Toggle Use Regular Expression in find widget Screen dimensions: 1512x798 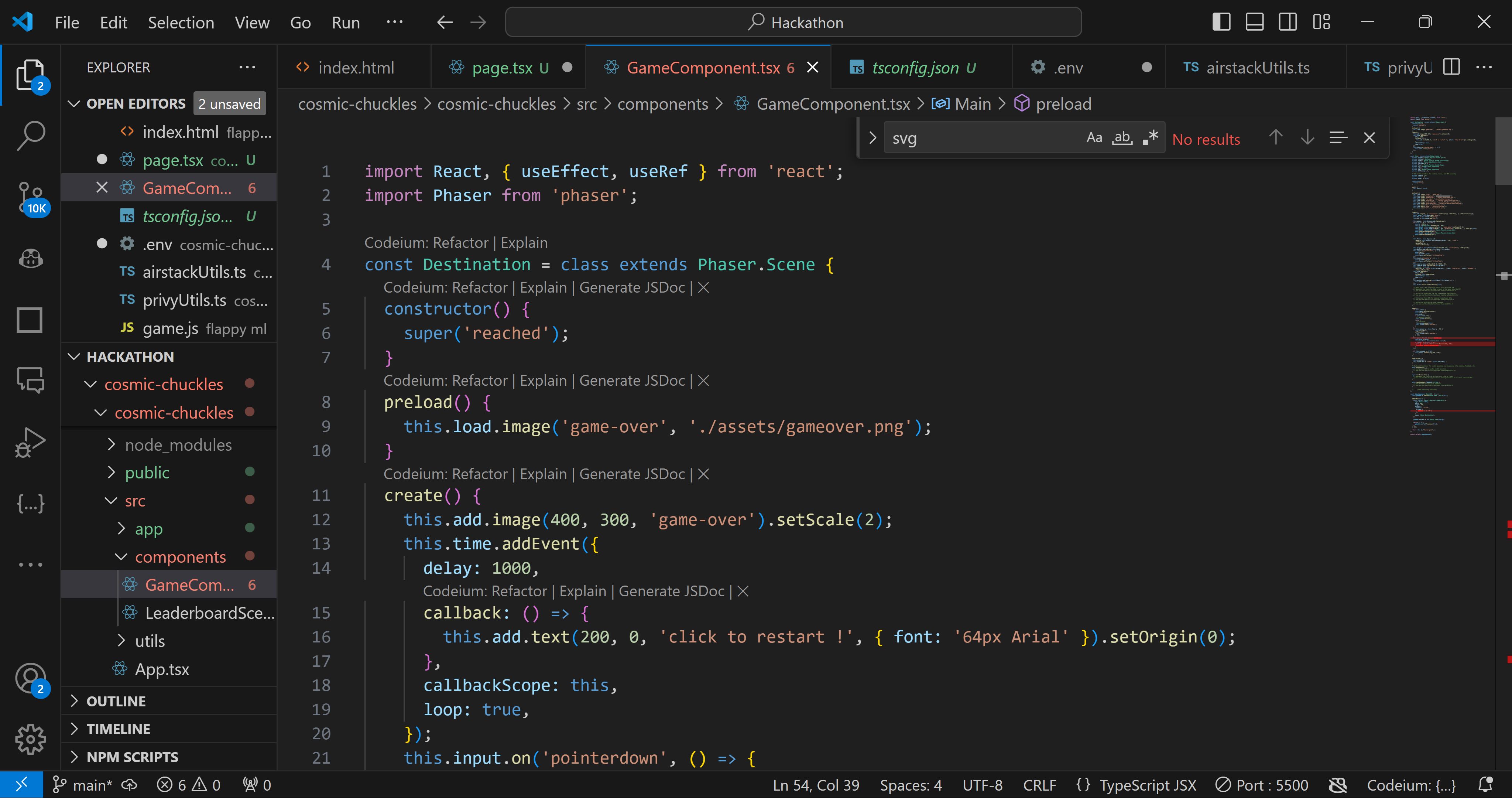[1151, 137]
